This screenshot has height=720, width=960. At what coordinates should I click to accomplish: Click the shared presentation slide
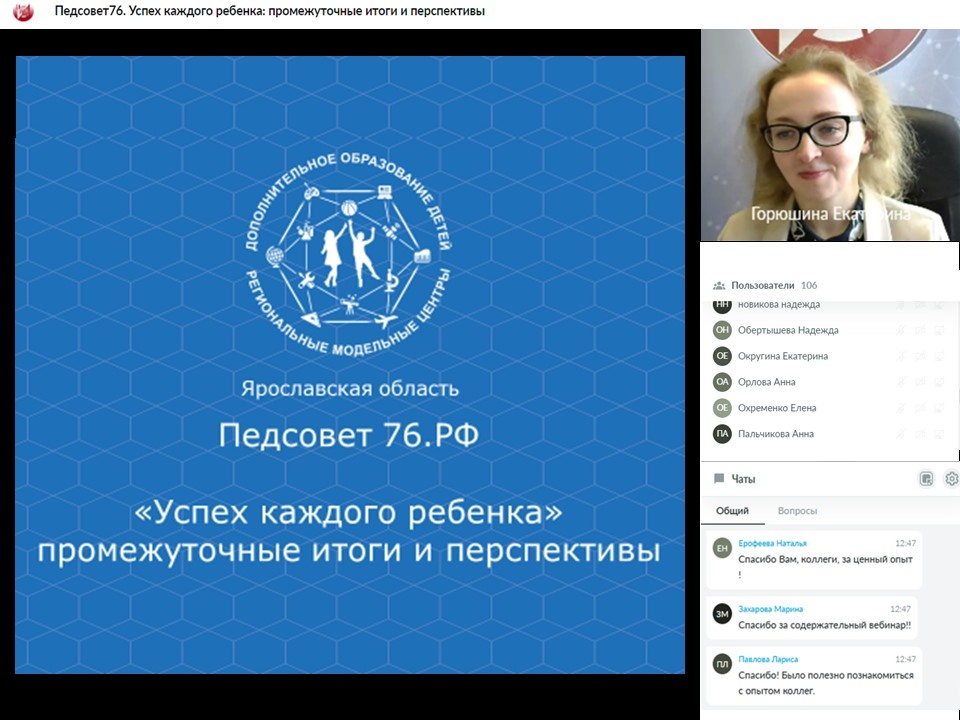click(x=350, y=365)
